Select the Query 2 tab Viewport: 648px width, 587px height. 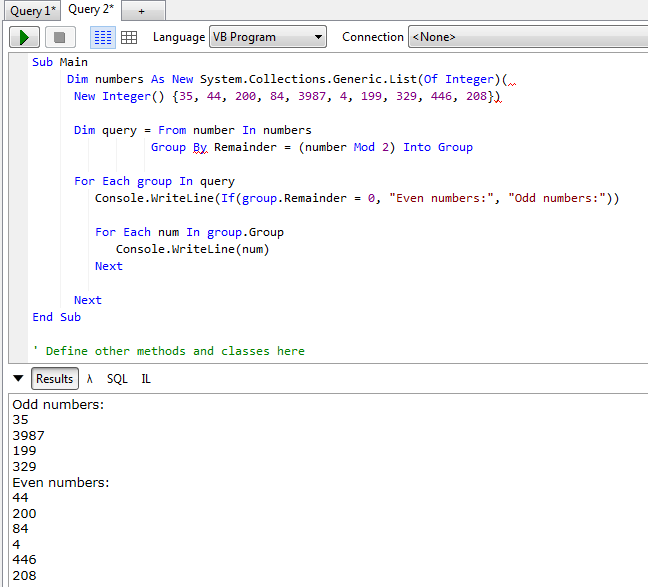pos(91,10)
